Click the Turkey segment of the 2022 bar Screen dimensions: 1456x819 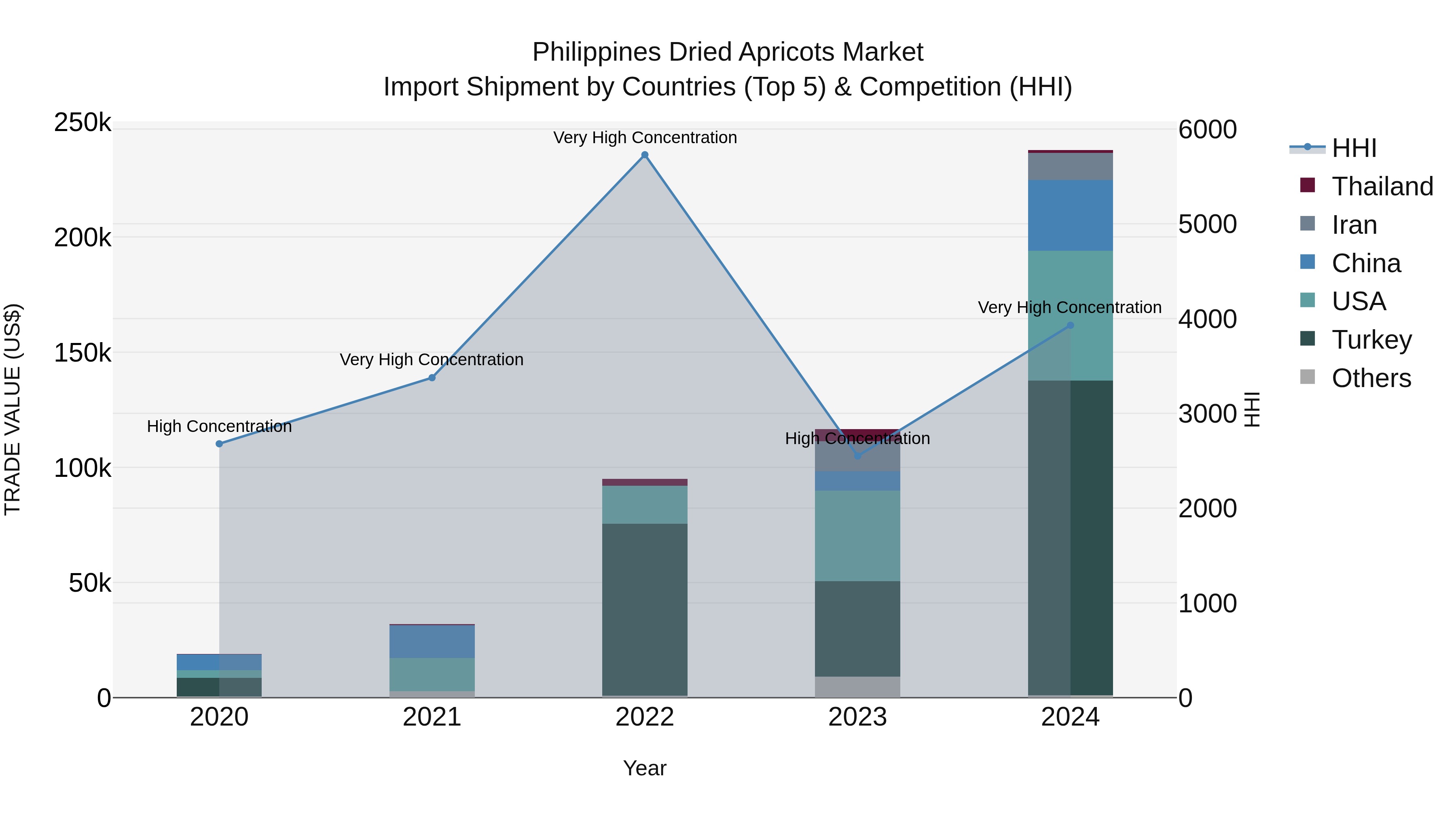(x=645, y=609)
